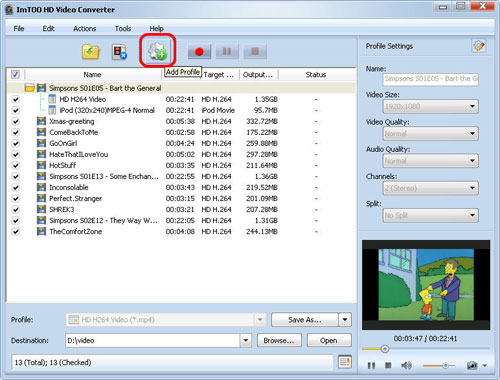Open the Video Size dropdown
Image resolution: width=500 pixels, height=380 pixels.
tap(431, 107)
